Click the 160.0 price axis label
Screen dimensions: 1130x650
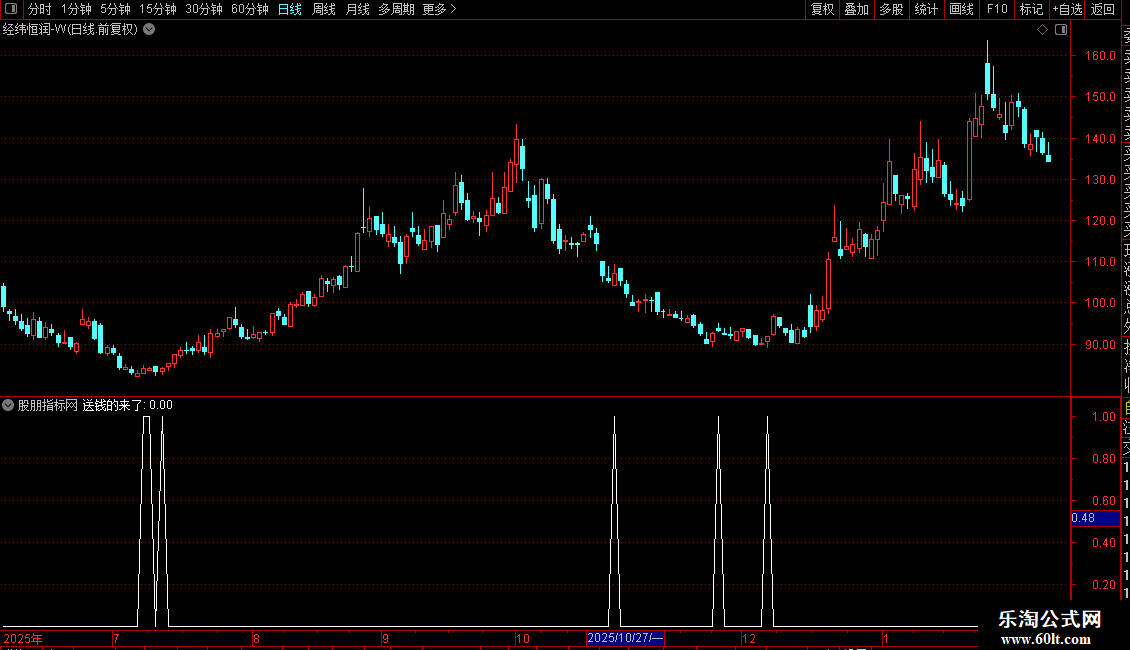click(x=1100, y=55)
